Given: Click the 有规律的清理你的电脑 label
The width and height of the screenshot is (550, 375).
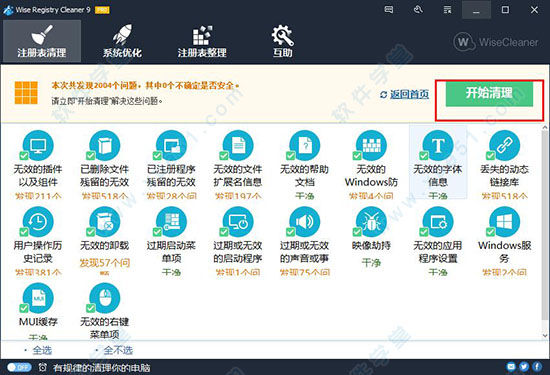Looking at the screenshot, I should [x=101, y=368].
